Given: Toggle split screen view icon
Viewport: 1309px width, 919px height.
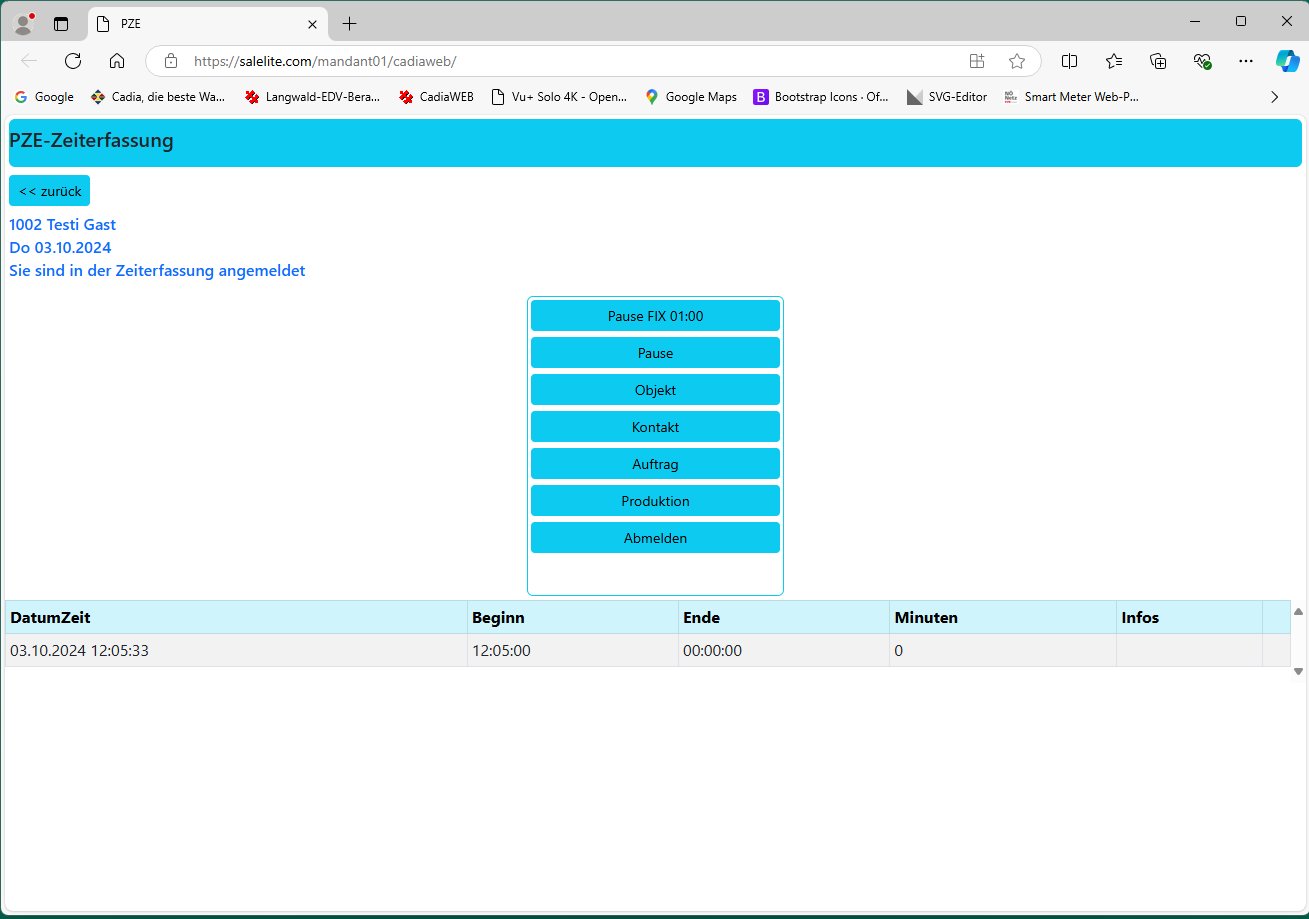Looking at the screenshot, I should (x=1069, y=61).
